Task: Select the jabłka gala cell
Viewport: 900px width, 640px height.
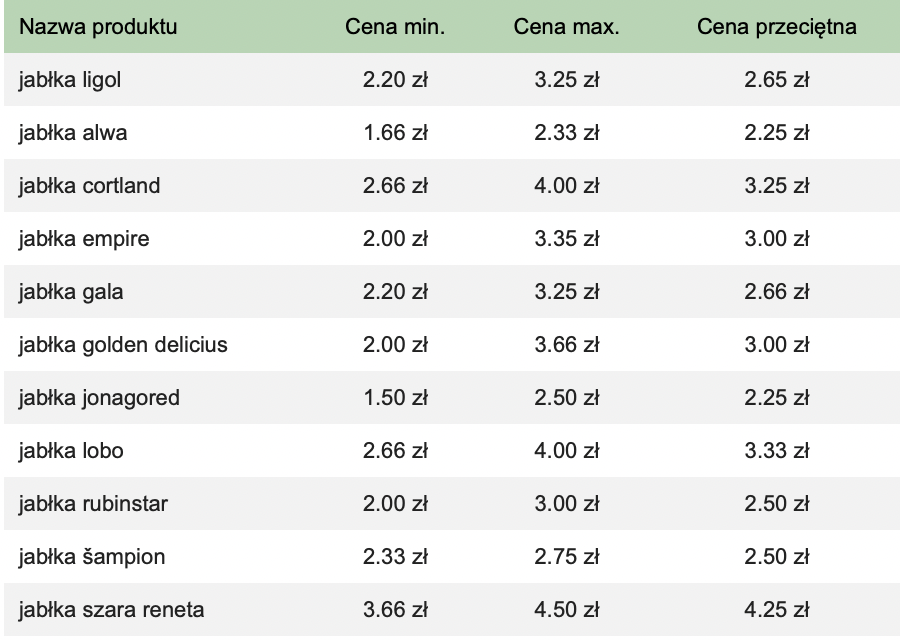Action: tap(71, 292)
